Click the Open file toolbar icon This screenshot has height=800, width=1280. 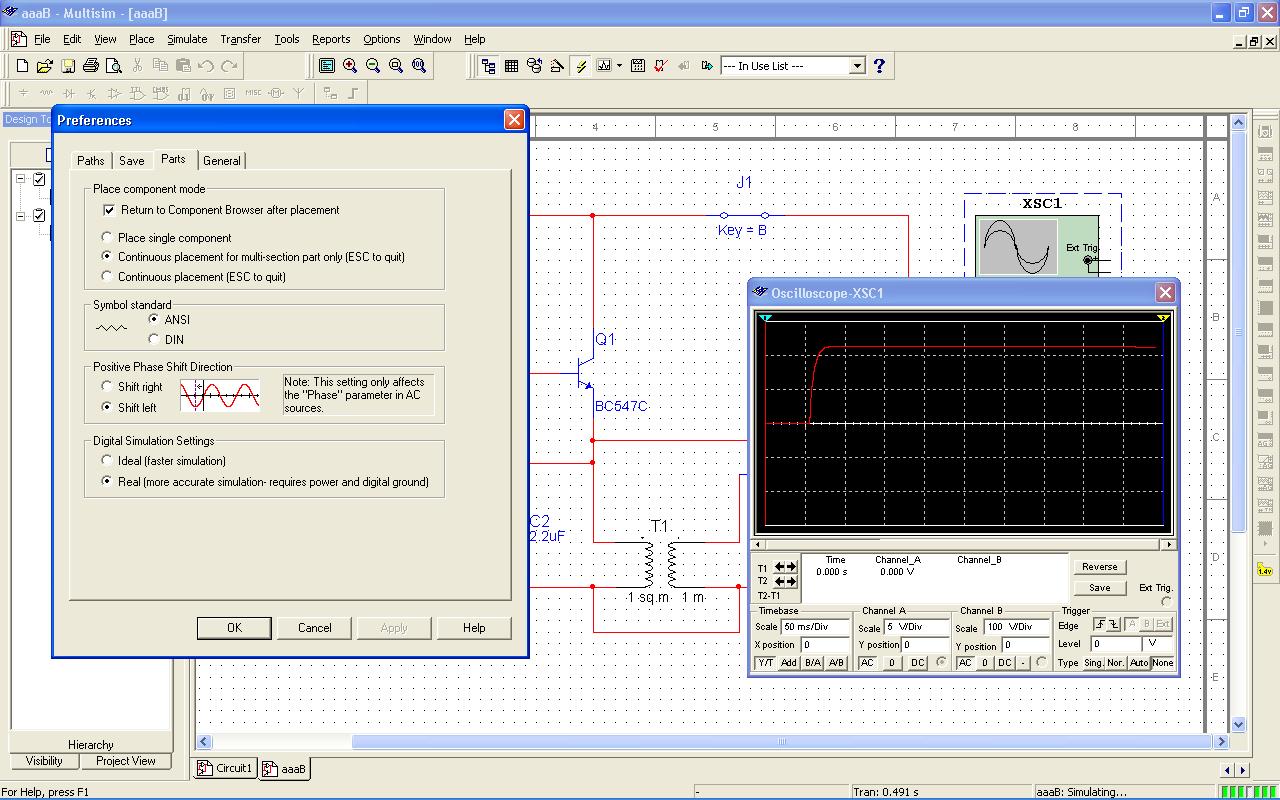[x=44, y=66]
